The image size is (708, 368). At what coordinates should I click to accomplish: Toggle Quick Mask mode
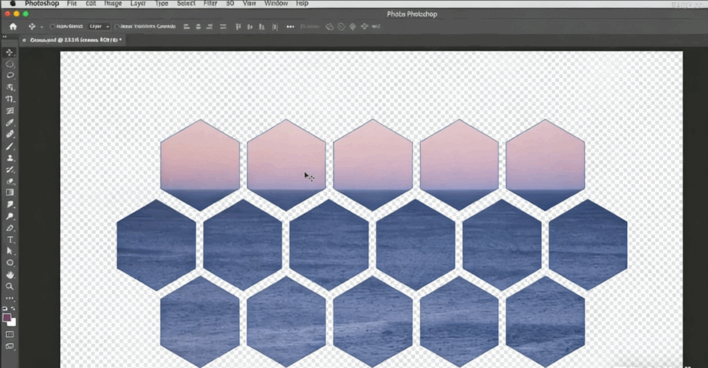[9, 335]
